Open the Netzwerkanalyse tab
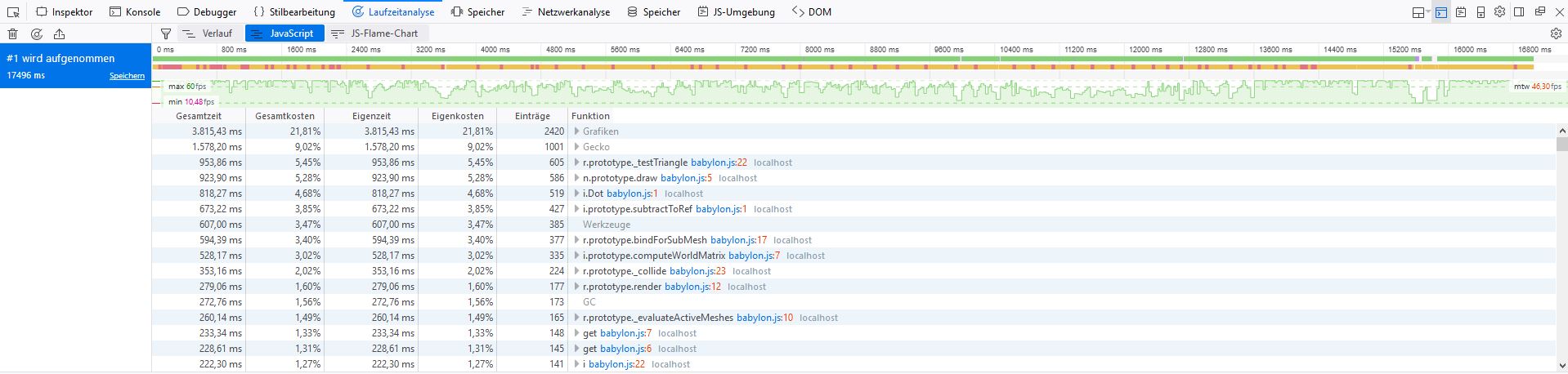Screen dimensions: 1568x374 tap(566, 12)
